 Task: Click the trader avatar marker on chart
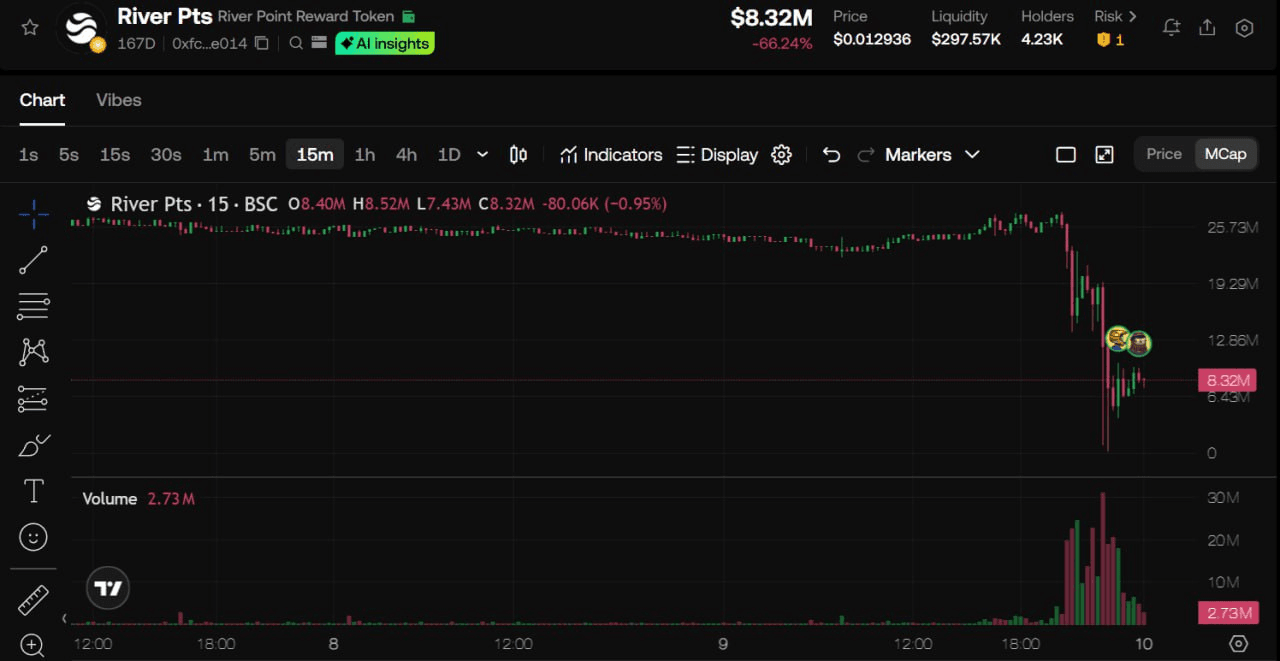coord(1118,339)
